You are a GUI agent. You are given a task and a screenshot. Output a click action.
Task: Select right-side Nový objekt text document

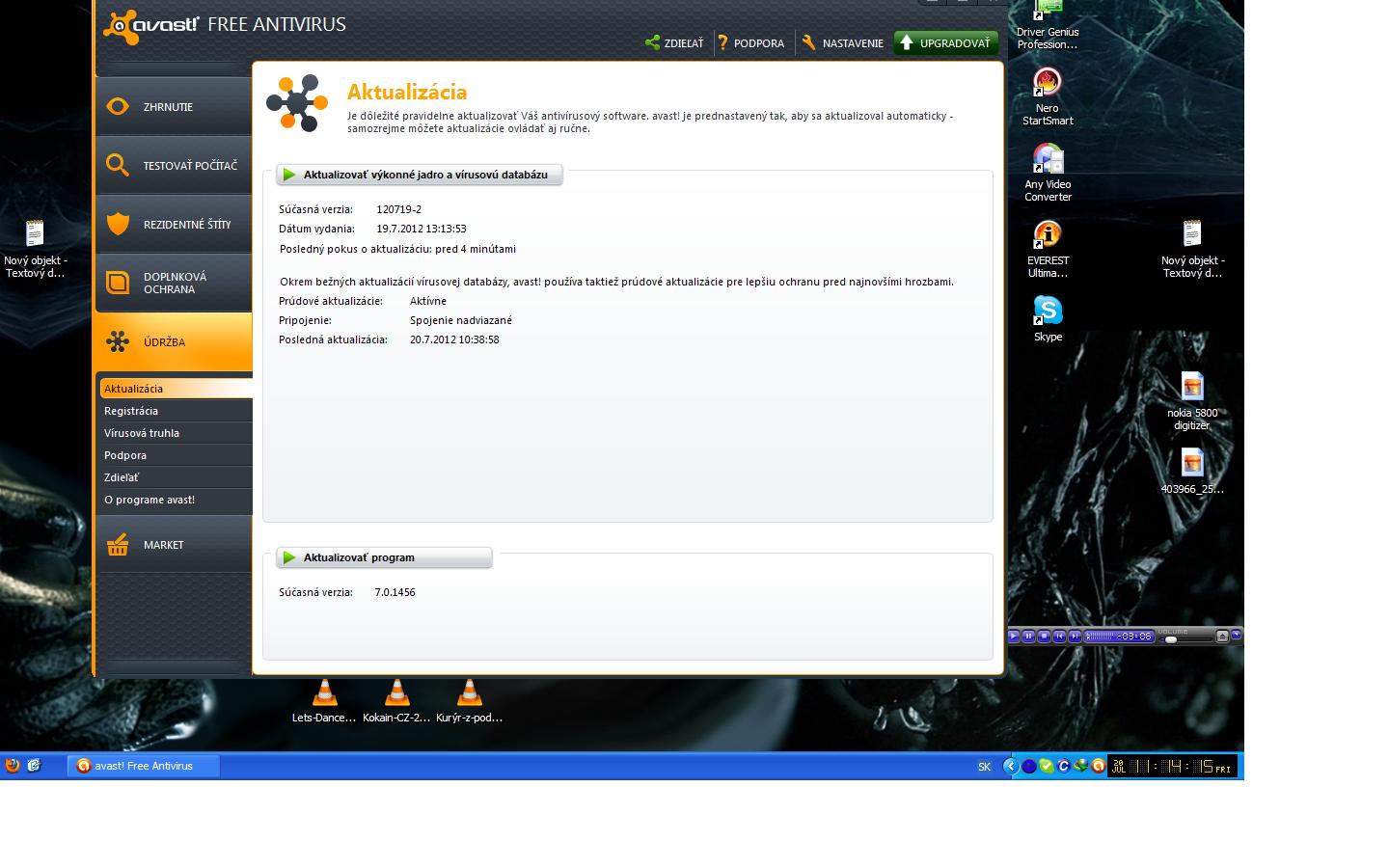point(1192,249)
